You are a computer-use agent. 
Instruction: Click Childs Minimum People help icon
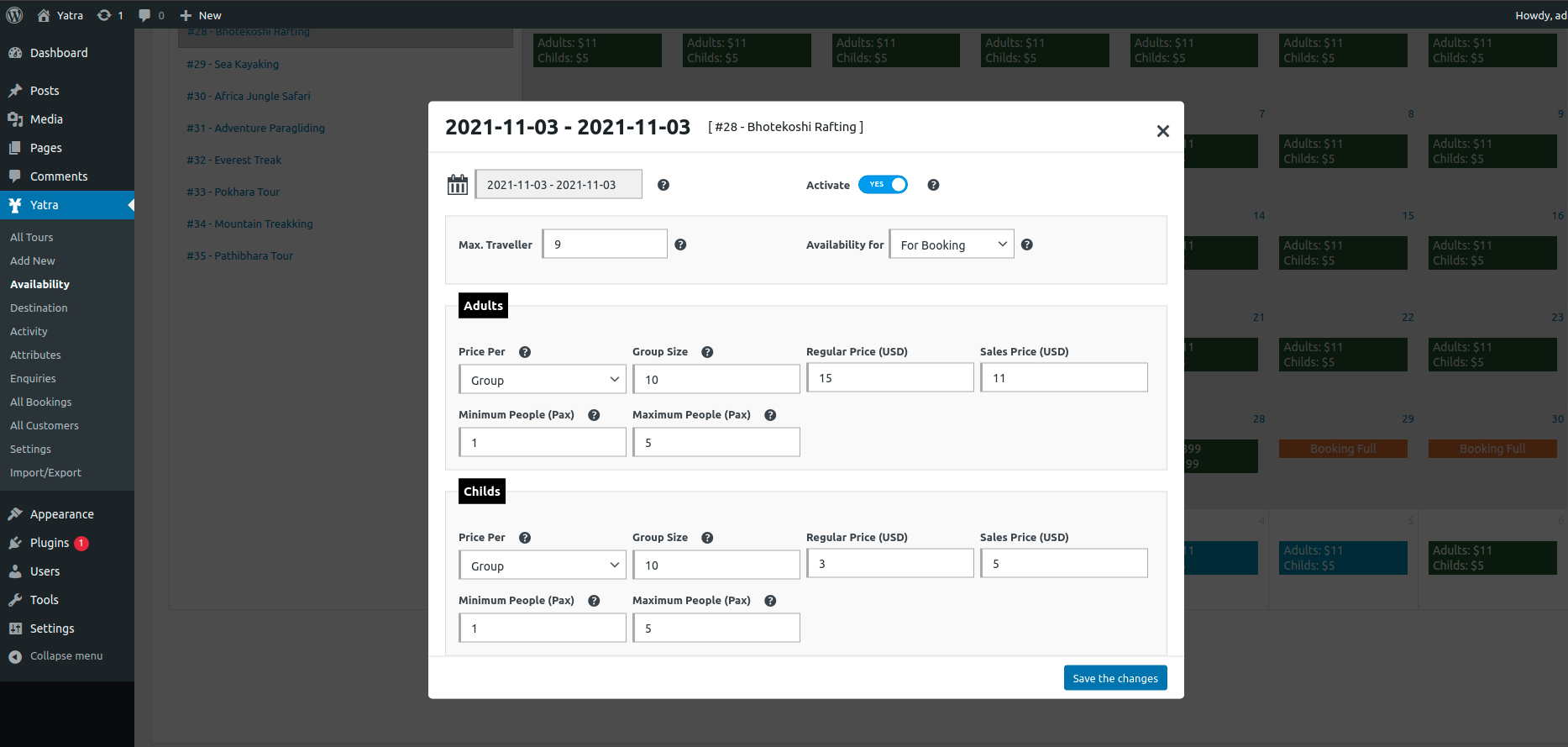pos(594,601)
